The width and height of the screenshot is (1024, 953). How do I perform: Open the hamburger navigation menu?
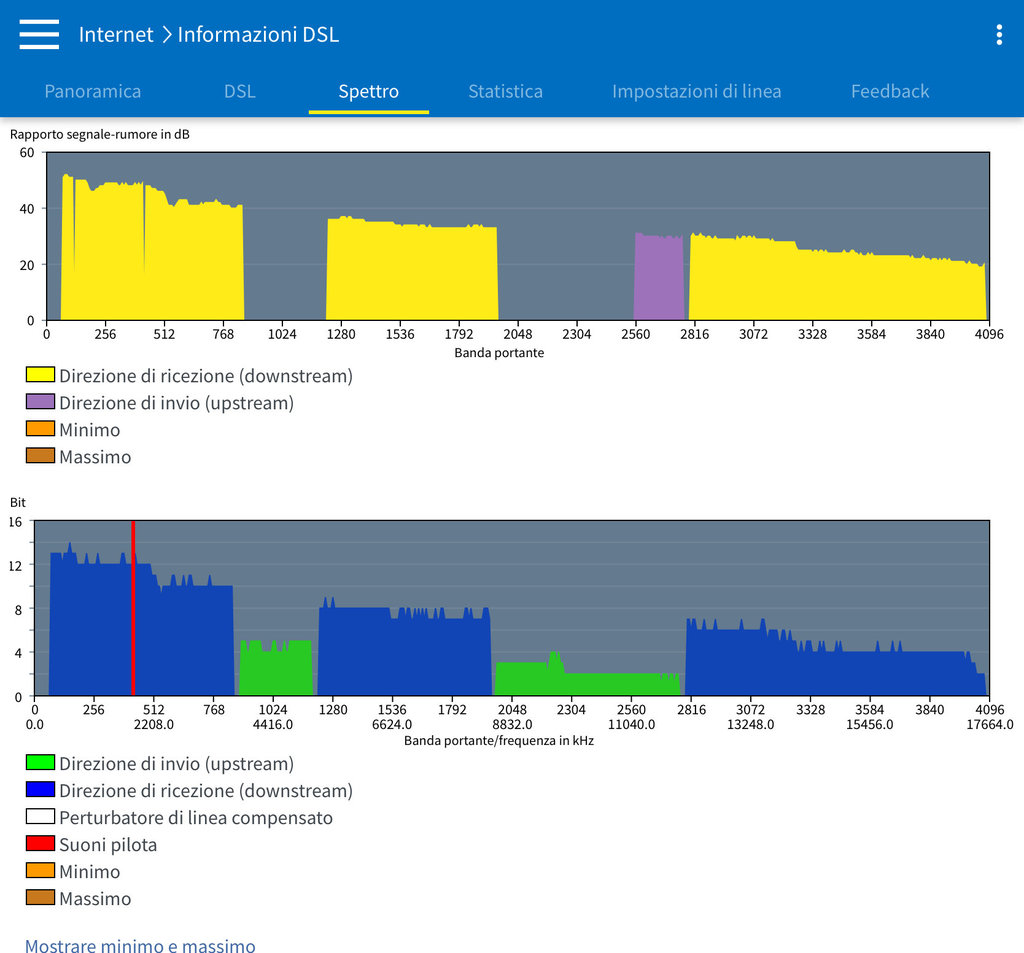pos(39,34)
